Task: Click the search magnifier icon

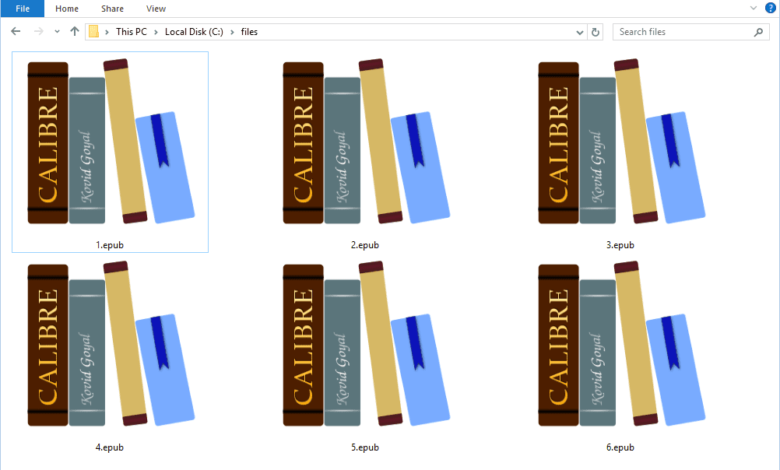Action: click(x=758, y=32)
